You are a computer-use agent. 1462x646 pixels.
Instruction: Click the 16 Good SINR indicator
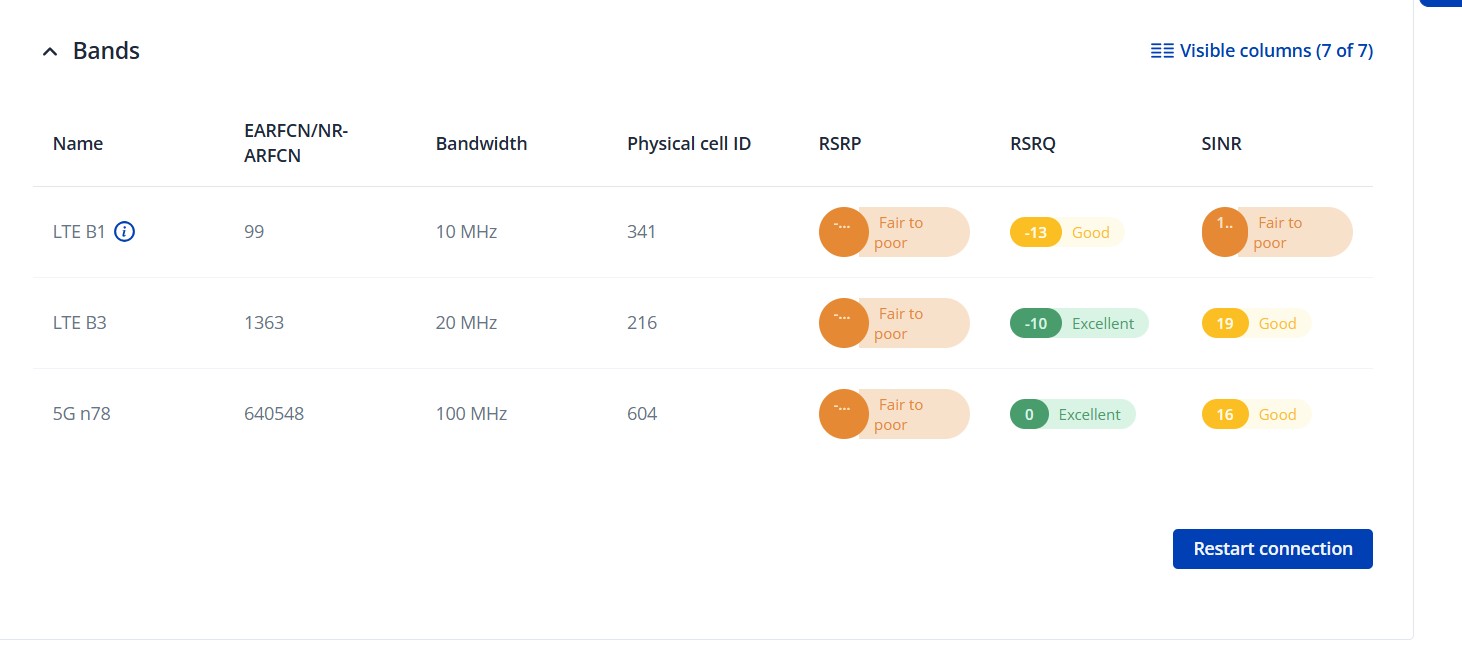click(x=1255, y=414)
